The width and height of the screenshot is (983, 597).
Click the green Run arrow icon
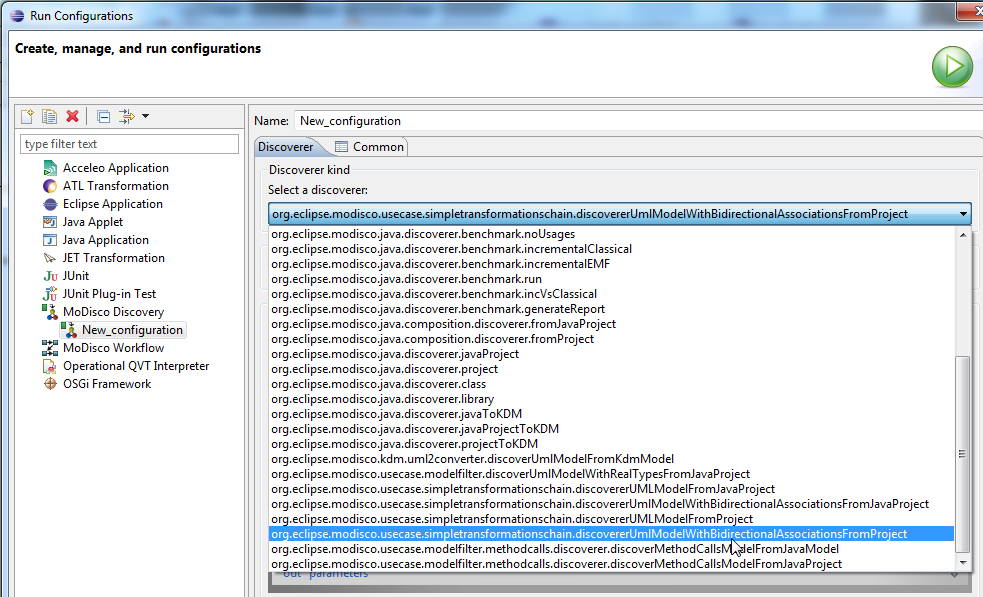tap(952, 66)
